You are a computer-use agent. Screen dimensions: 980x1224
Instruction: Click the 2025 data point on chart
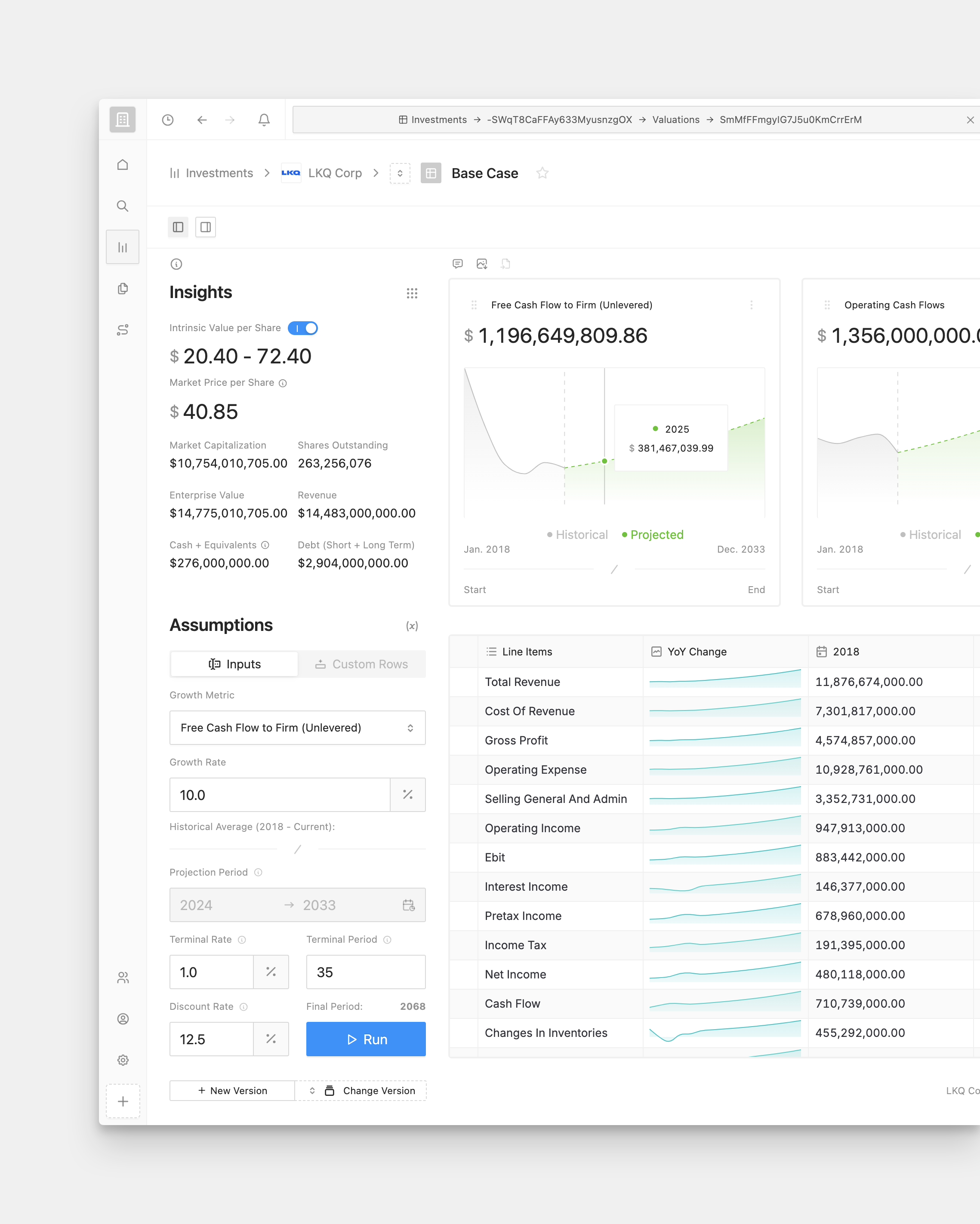(x=605, y=461)
